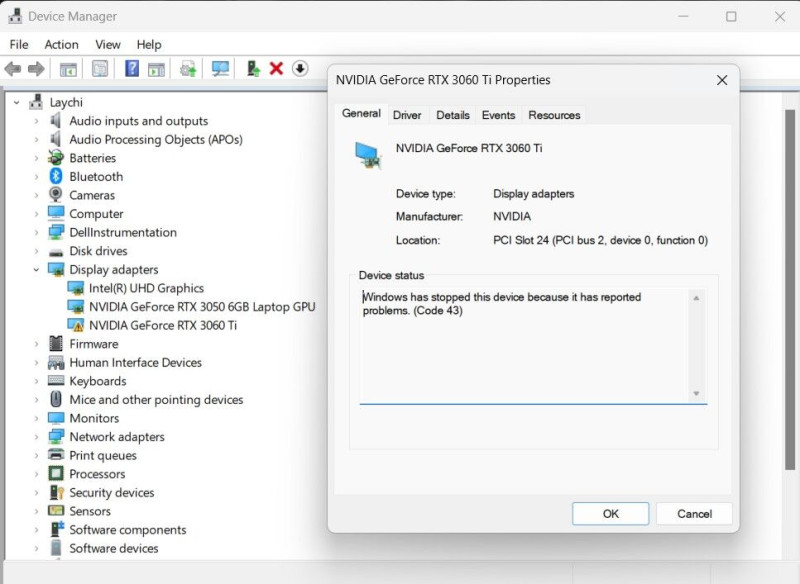Select the Sensors category icon
The width and height of the screenshot is (800, 584).
pos(56,511)
